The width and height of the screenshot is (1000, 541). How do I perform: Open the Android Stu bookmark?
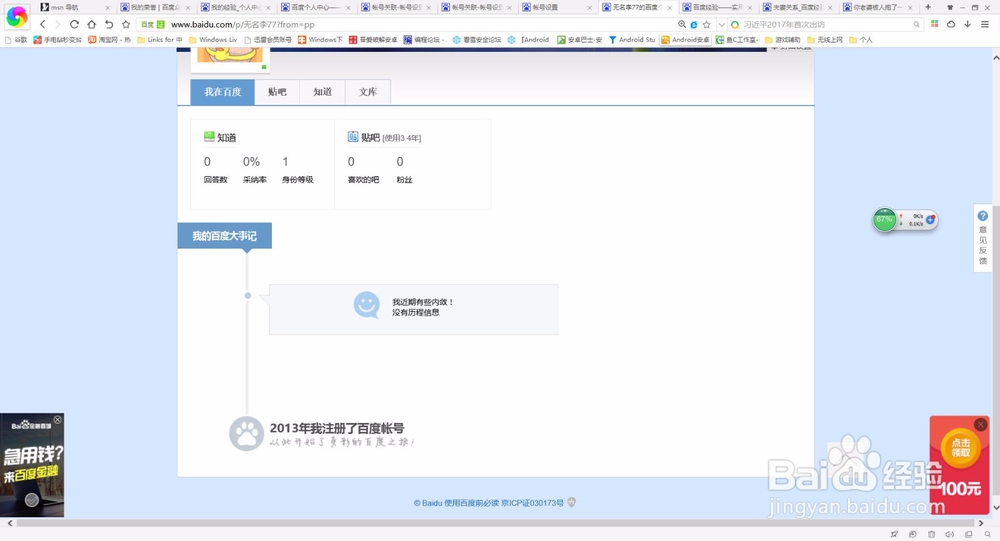pyautogui.click(x=632, y=40)
